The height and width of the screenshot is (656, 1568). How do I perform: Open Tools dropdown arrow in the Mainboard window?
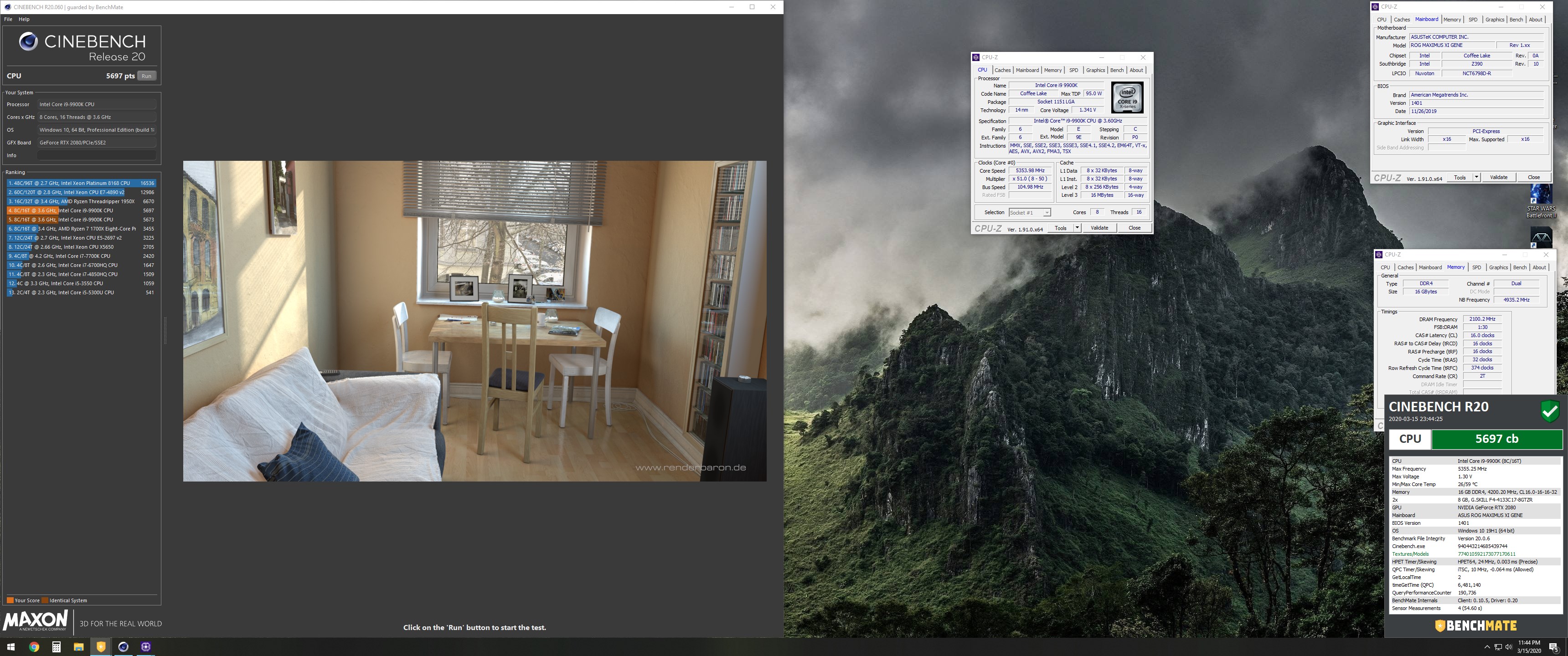tap(1476, 177)
